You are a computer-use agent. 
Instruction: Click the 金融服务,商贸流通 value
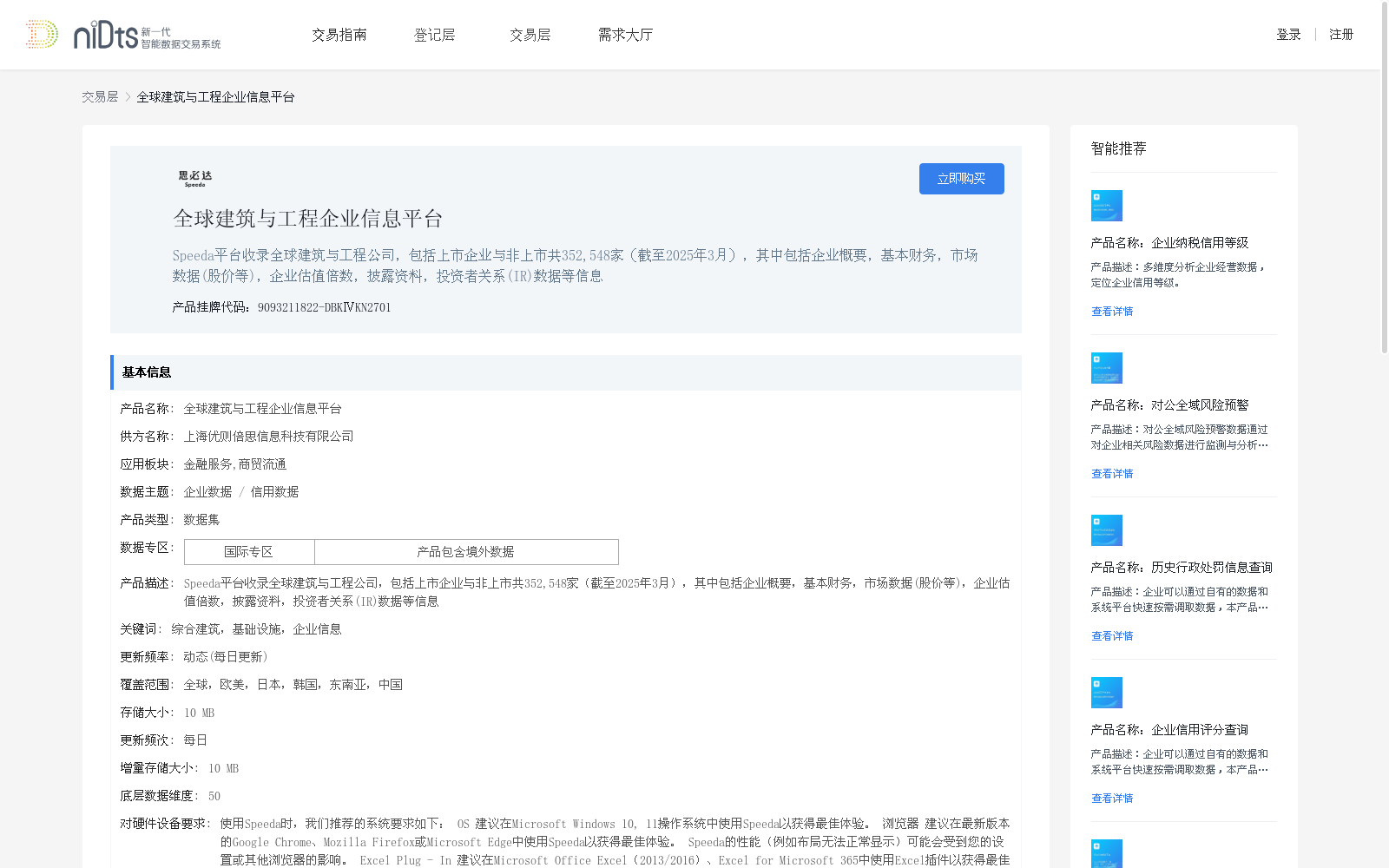[234, 464]
